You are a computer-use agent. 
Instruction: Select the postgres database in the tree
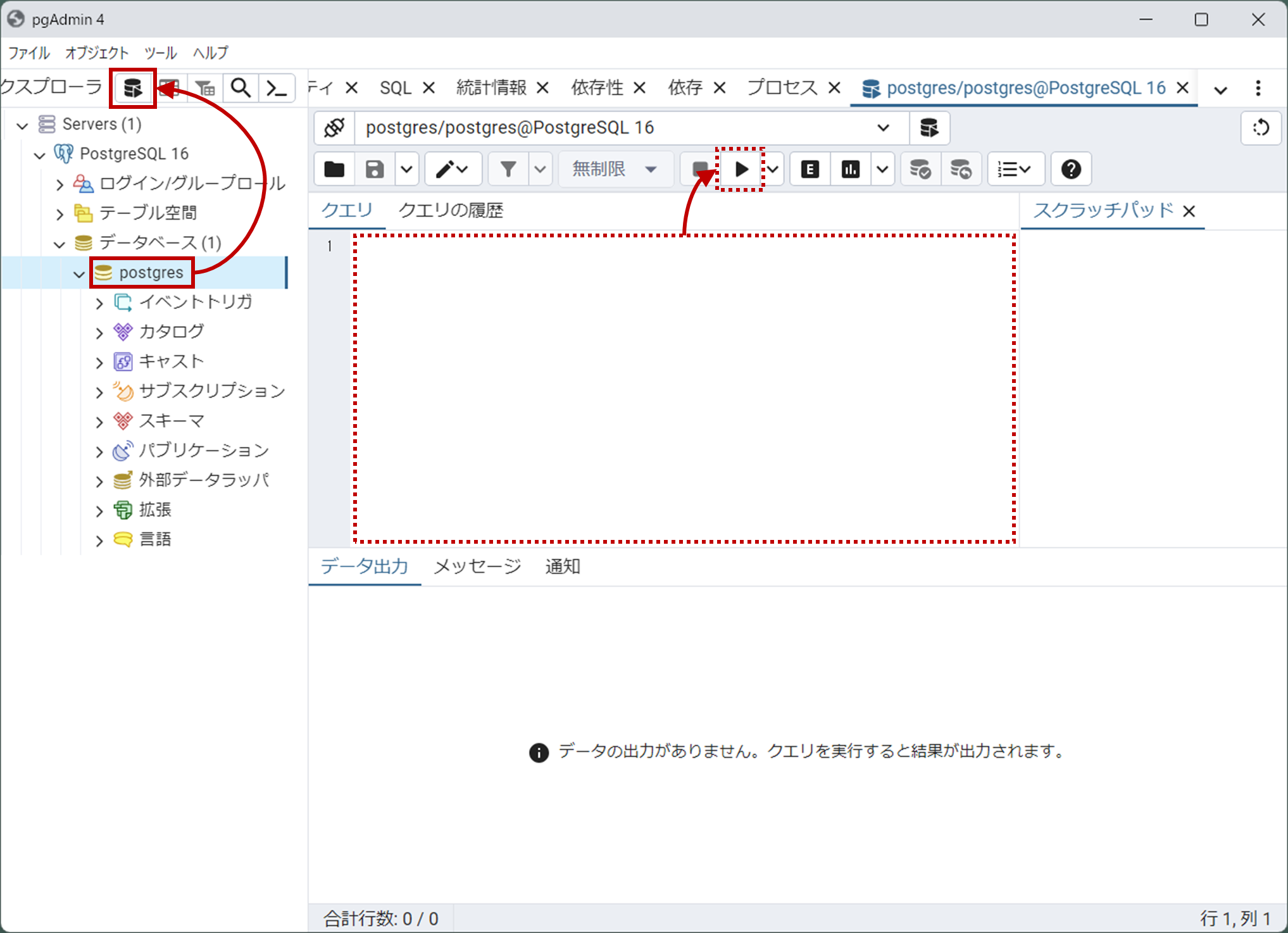pos(151,273)
